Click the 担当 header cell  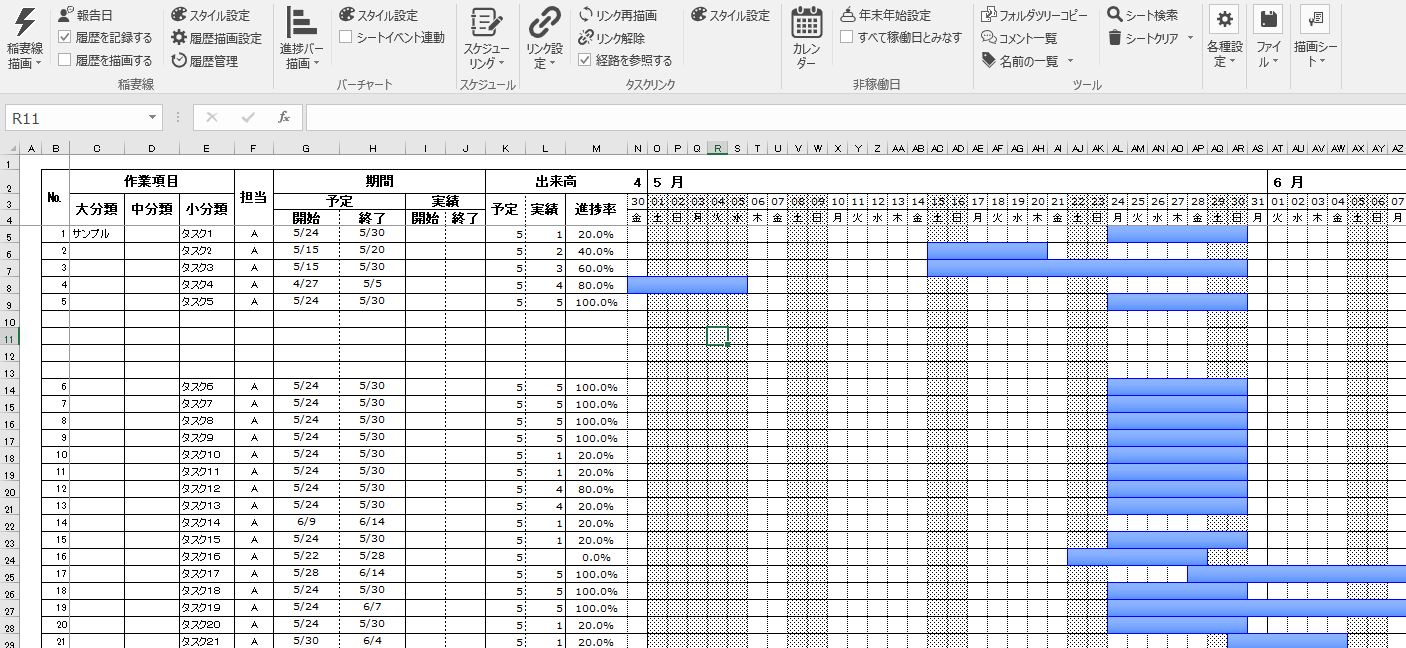pos(254,198)
